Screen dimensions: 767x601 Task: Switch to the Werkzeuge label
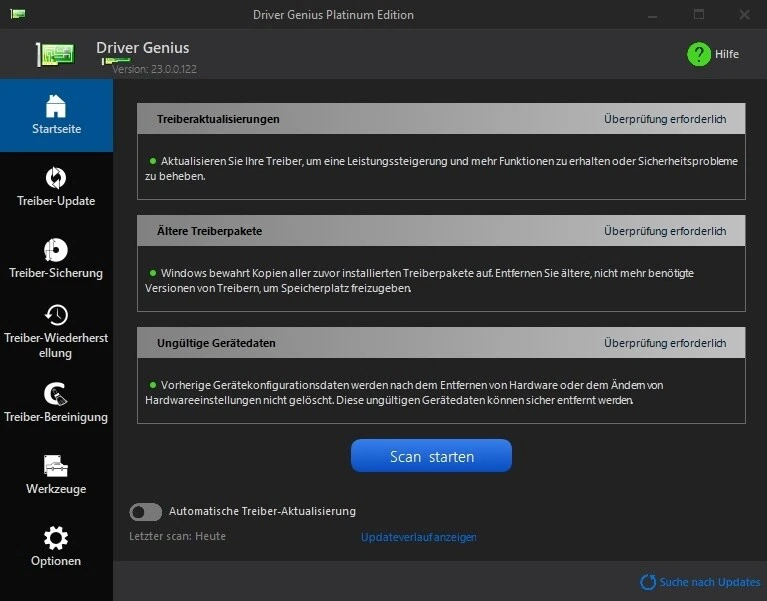(x=56, y=489)
